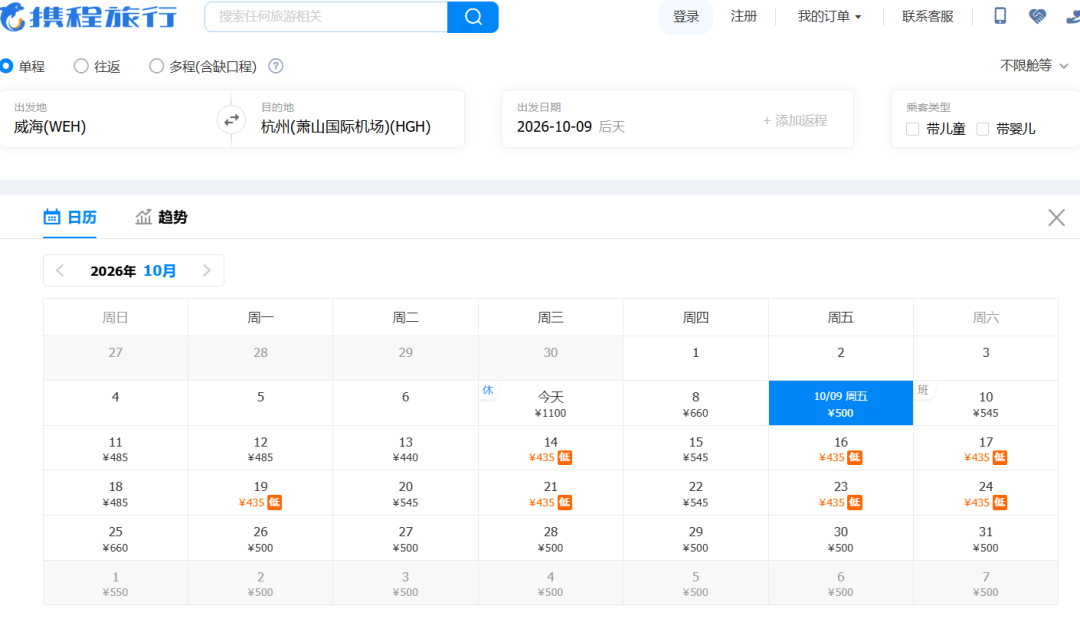The height and width of the screenshot is (632, 1080).
Task: Go to previous month in calendar
Action: (60, 271)
